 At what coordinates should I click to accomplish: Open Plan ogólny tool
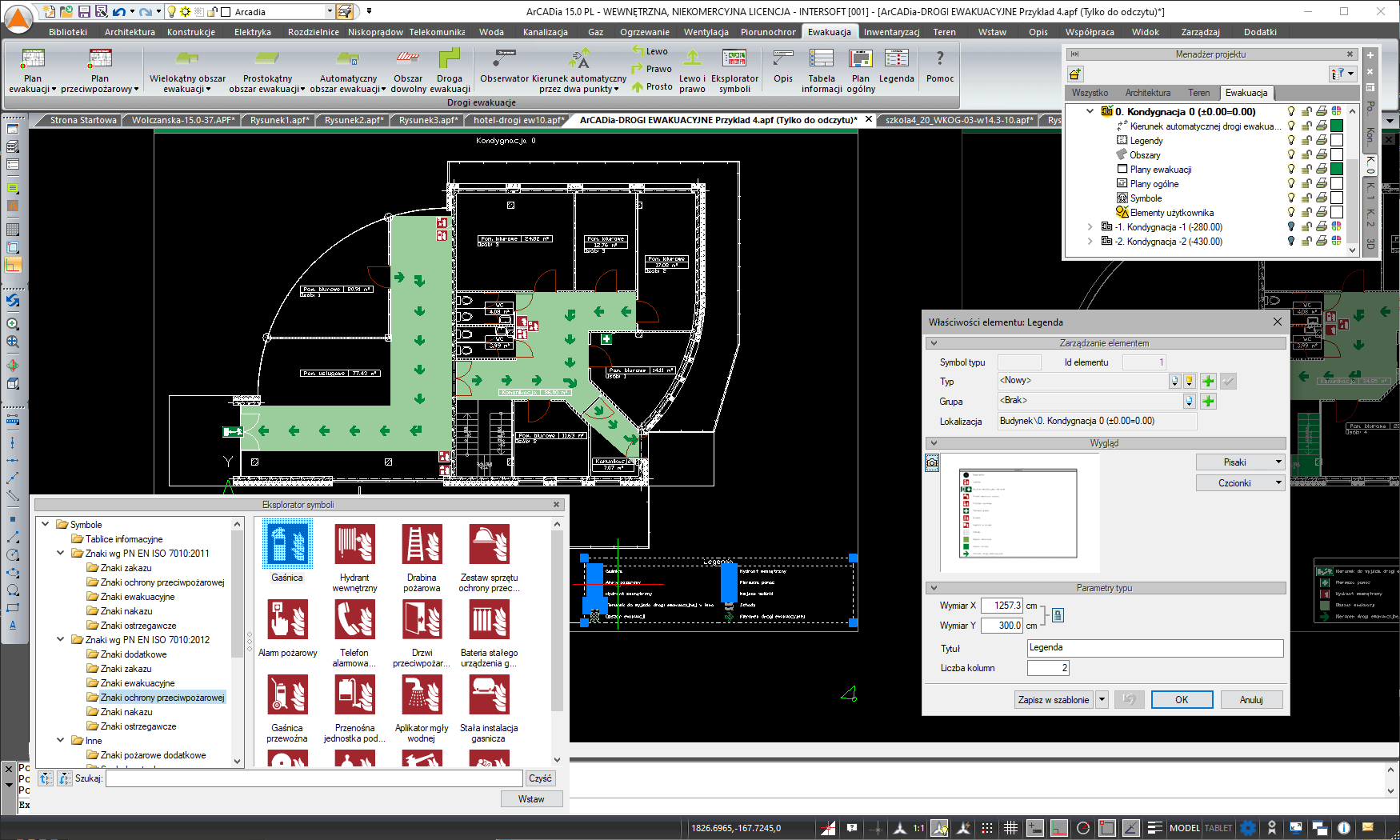[x=861, y=70]
